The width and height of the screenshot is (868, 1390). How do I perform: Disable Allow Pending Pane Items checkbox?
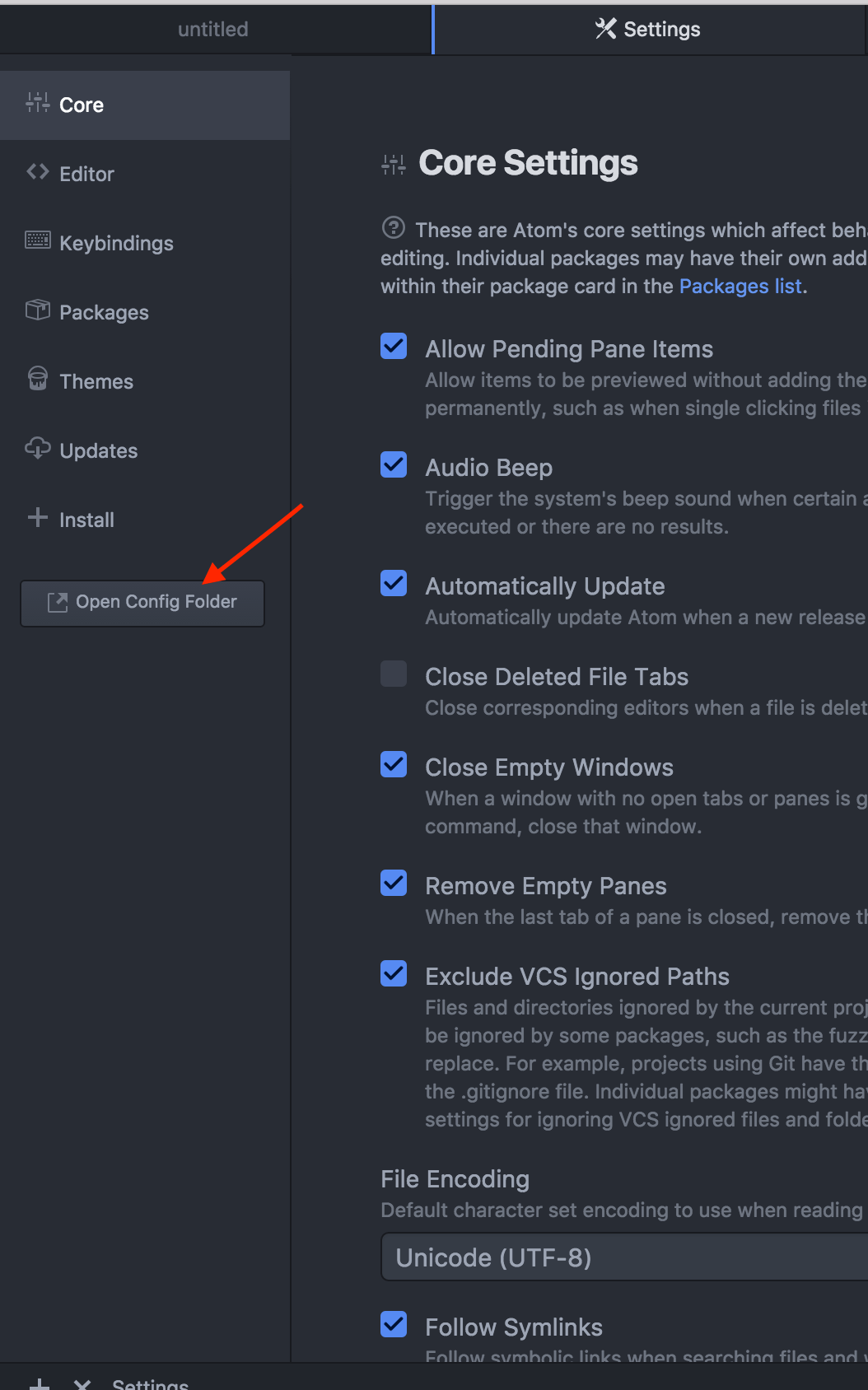click(x=394, y=347)
